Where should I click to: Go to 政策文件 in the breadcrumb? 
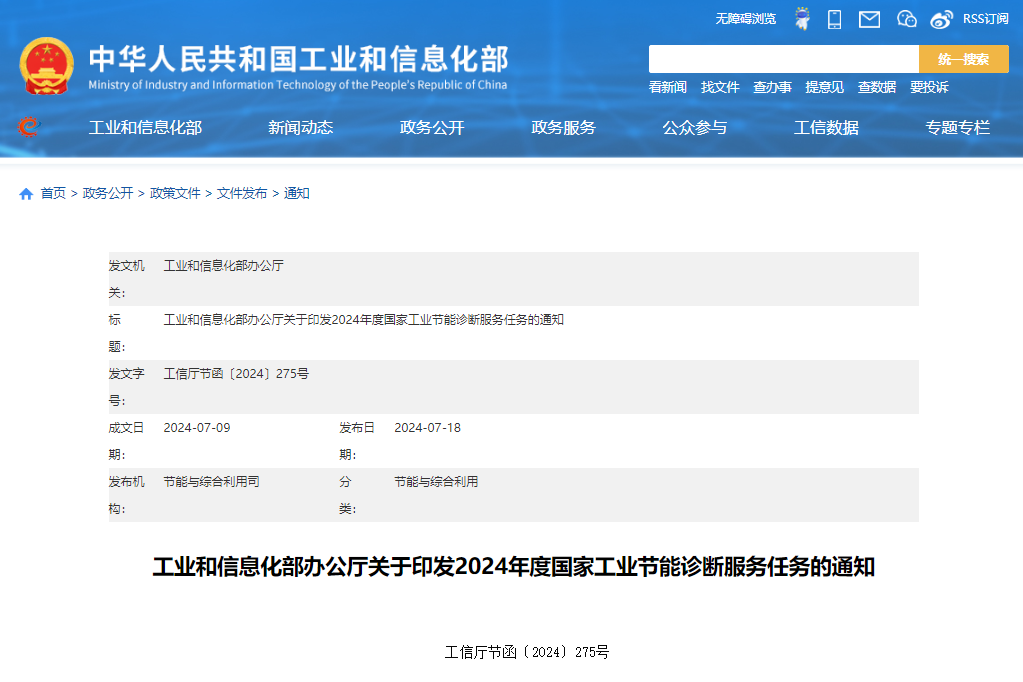175,193
